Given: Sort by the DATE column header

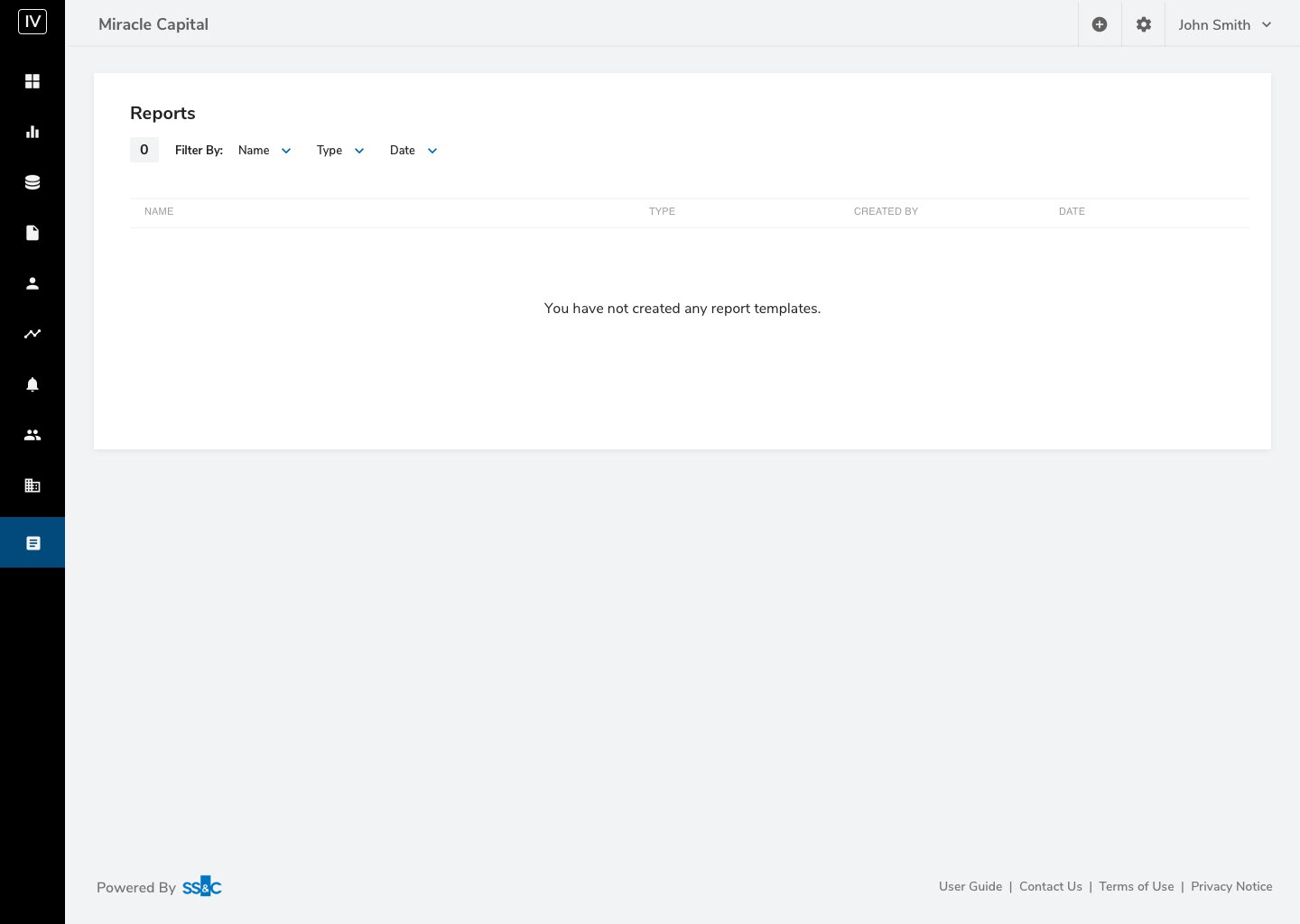Looking at the screenshot, I should point(1072,211).
